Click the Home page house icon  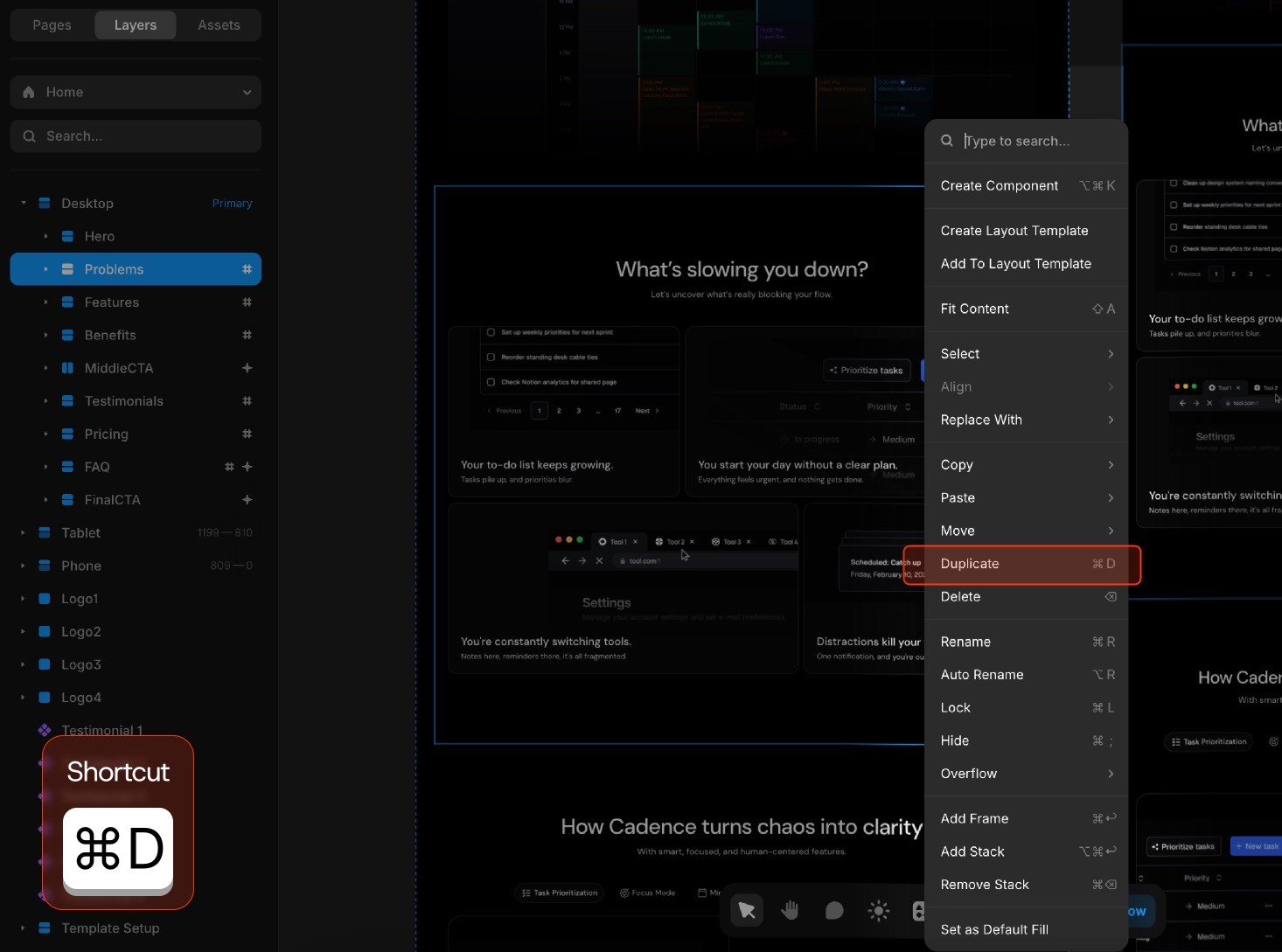(29, 92)
